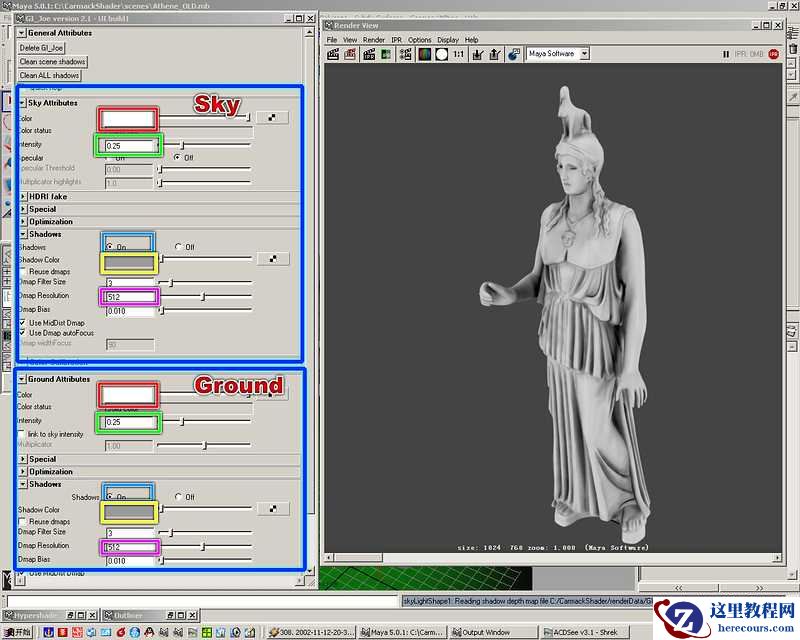Uncheck Use Dmap autoFocus checkbox
Screen dimensions: 800x640
[23, 333]
